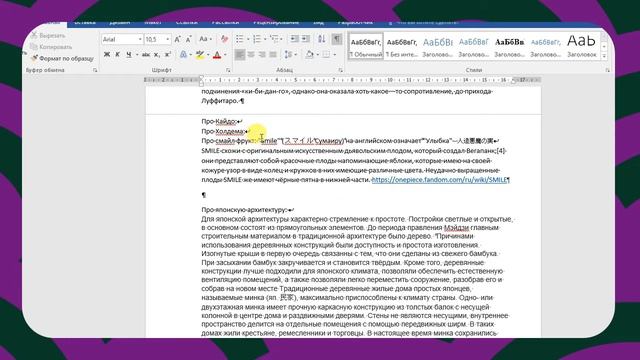Screen dimensions: 640x360
Task: Toggle strikethrough (abc) formatting
Action: pos(146,54)
